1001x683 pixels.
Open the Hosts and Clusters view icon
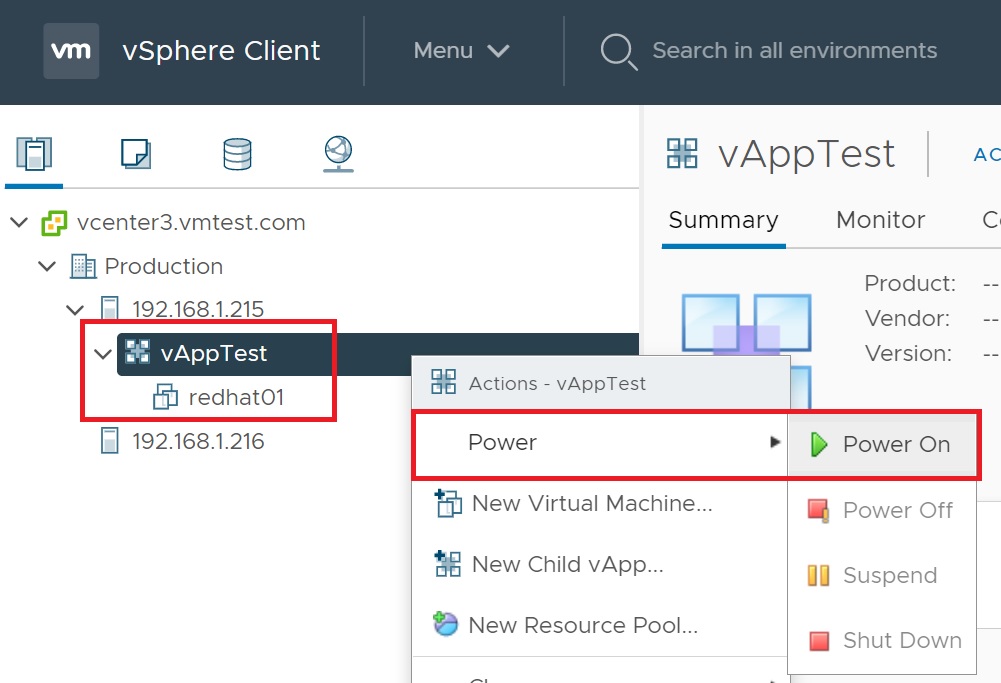[x=34, y=154]
